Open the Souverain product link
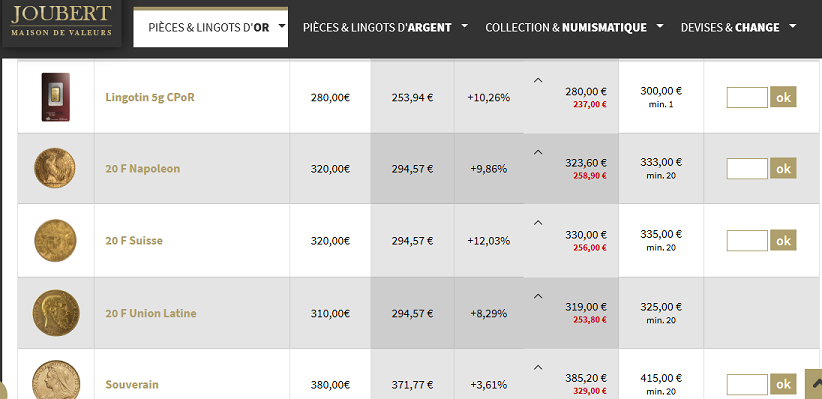Viewport: 822px width, 399px height. (x=132, y=384)
